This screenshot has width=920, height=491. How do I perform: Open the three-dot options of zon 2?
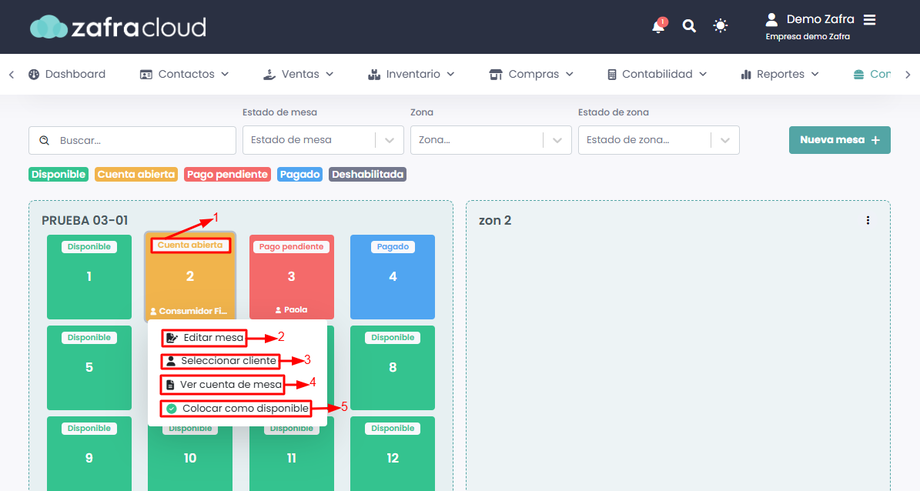[x=868, y=221]
